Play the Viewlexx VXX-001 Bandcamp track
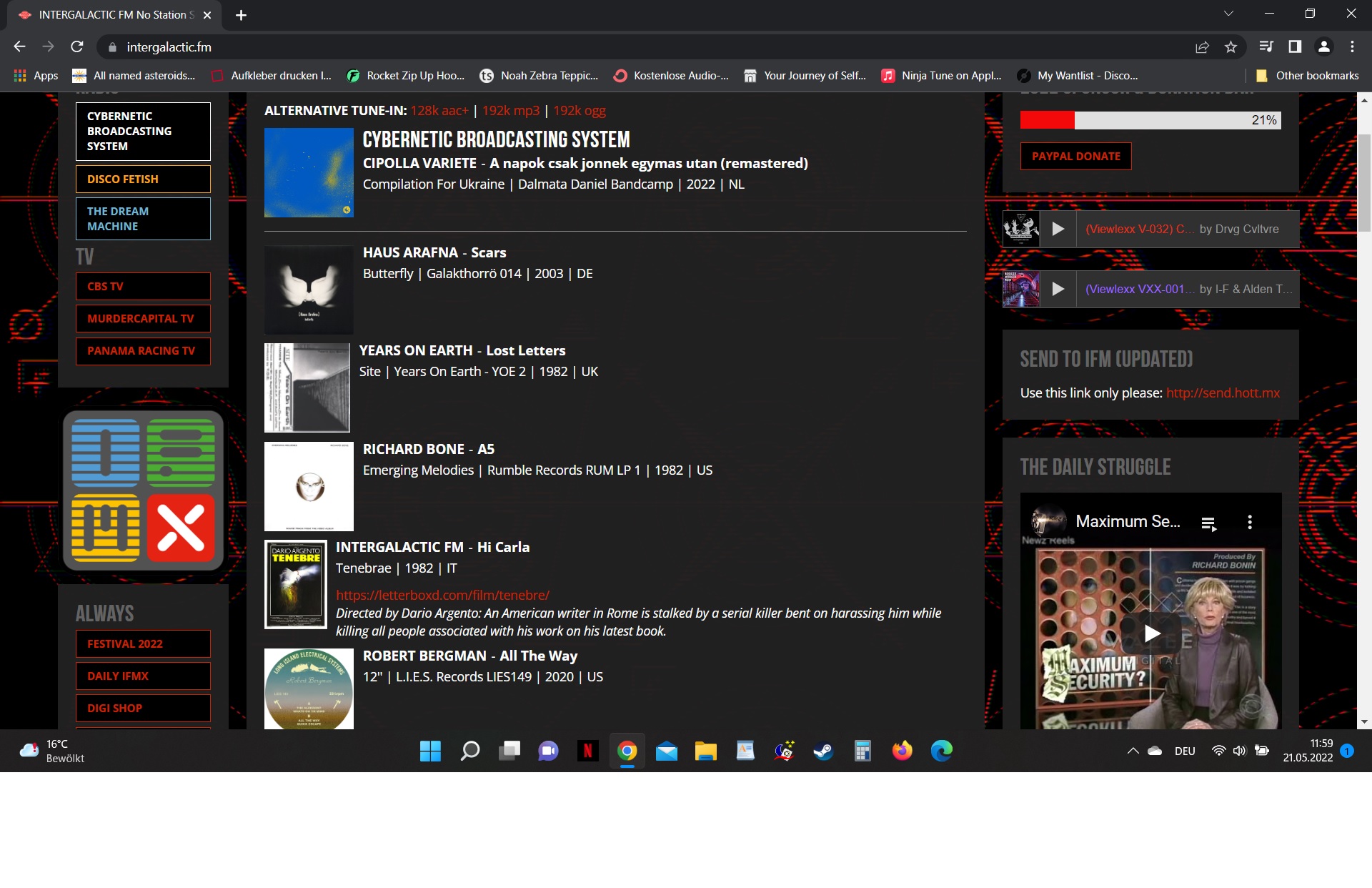1372x888 pixels. [1058, 289]
